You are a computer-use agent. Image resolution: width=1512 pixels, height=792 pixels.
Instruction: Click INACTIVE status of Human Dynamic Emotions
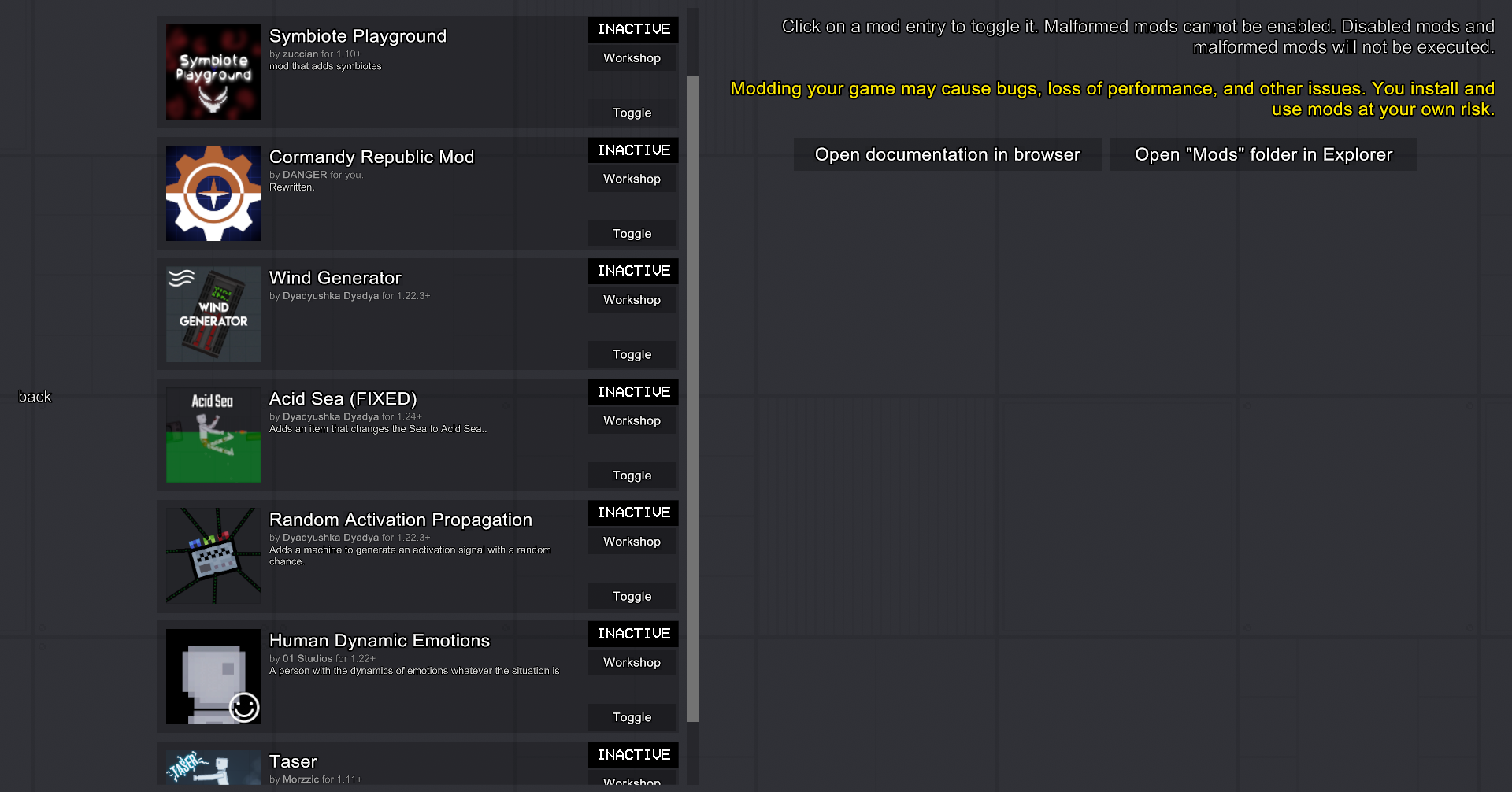point(633,634)
